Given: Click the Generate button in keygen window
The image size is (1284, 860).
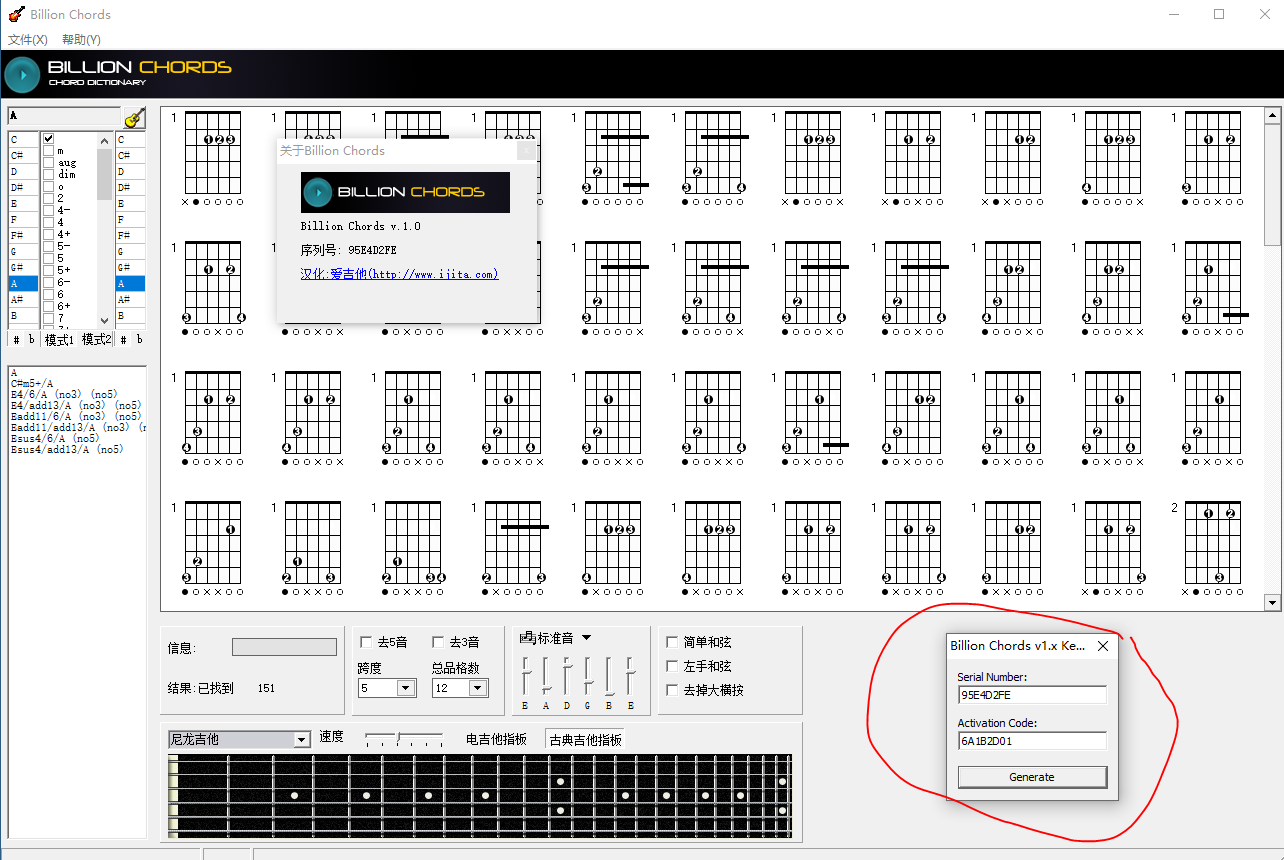Looking at the screenshot, I should click(1032, 777).
